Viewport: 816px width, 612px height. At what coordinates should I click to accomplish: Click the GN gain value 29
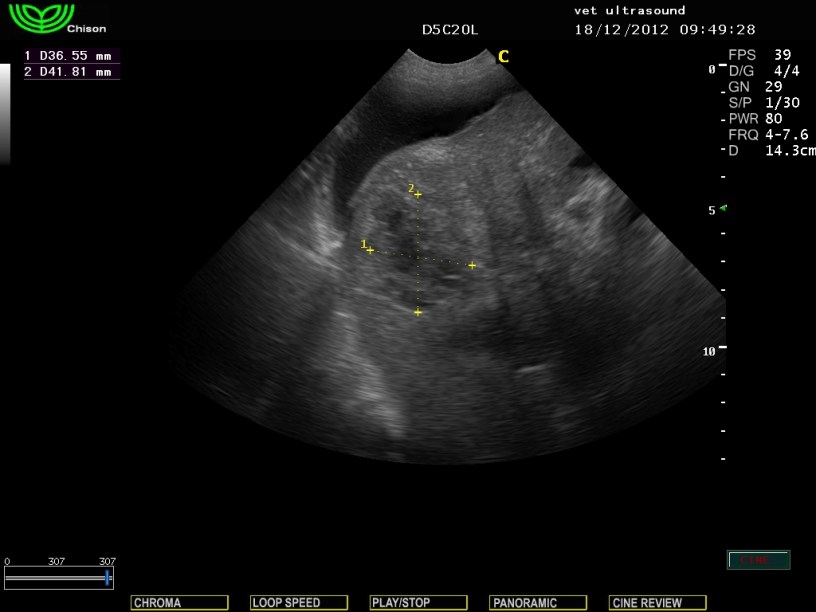774,86
